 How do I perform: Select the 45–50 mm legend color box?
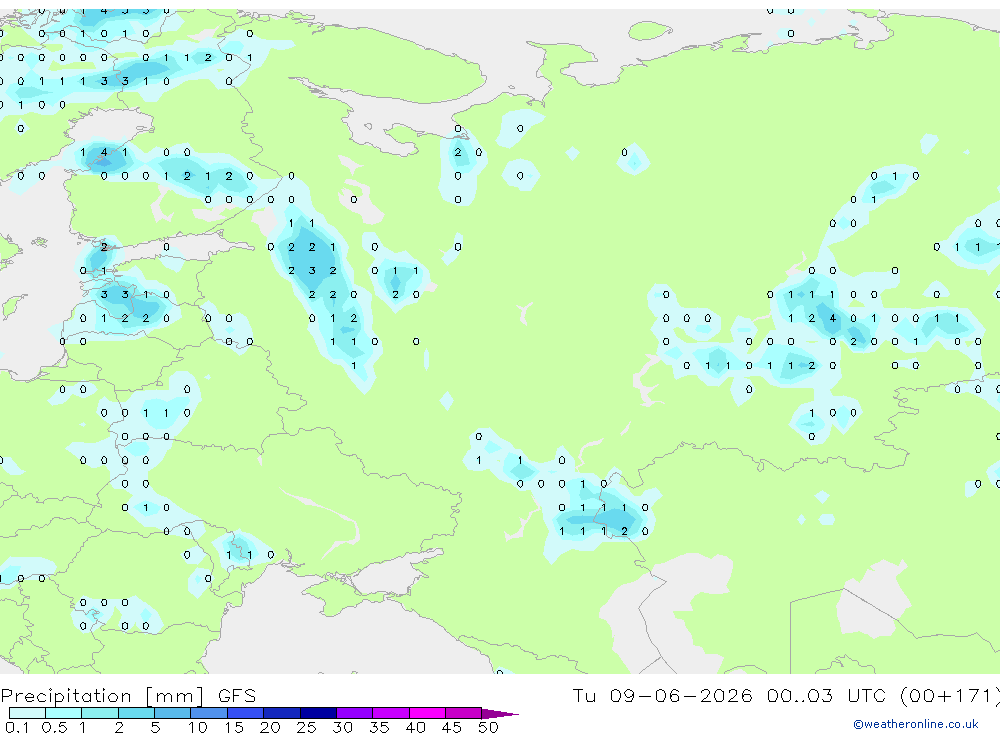[464, 713]
